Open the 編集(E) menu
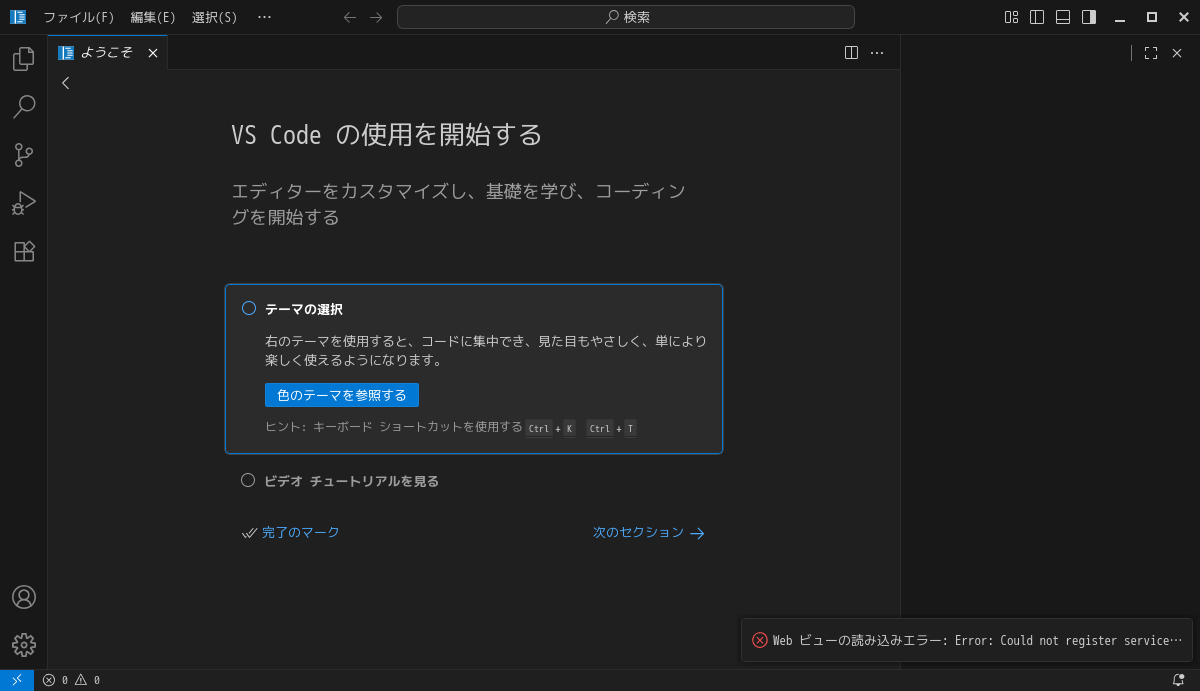 click(x=153, y=17)
